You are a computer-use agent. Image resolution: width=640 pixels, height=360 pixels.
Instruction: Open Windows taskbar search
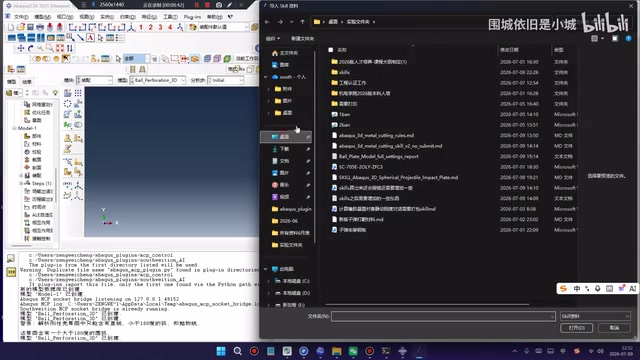(x=238, y=351)
